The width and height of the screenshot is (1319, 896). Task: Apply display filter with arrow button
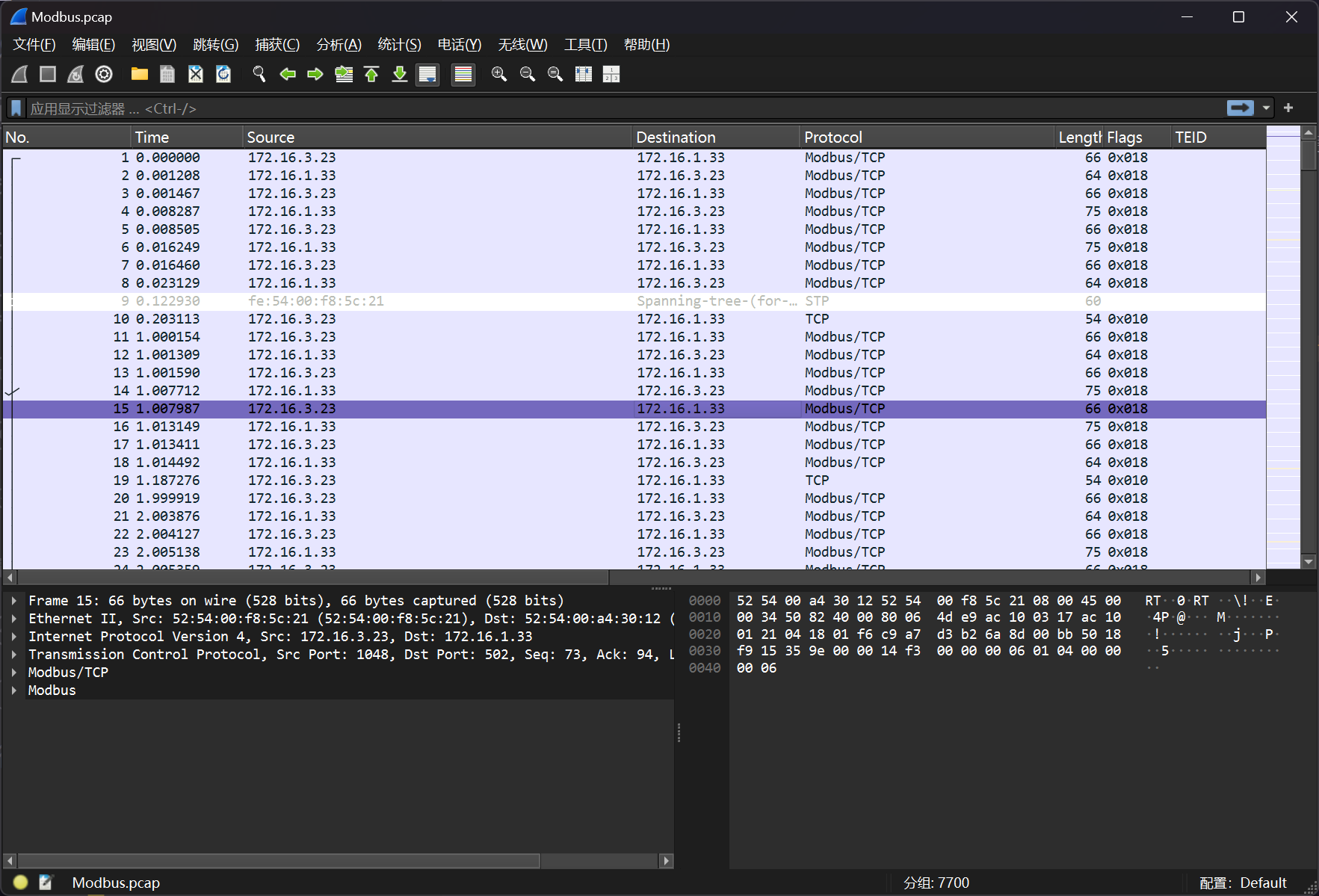click(x=1241, y=108)
